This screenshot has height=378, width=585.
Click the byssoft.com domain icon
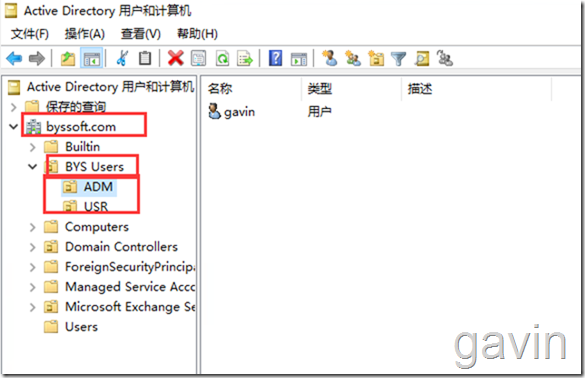[34, 127]
